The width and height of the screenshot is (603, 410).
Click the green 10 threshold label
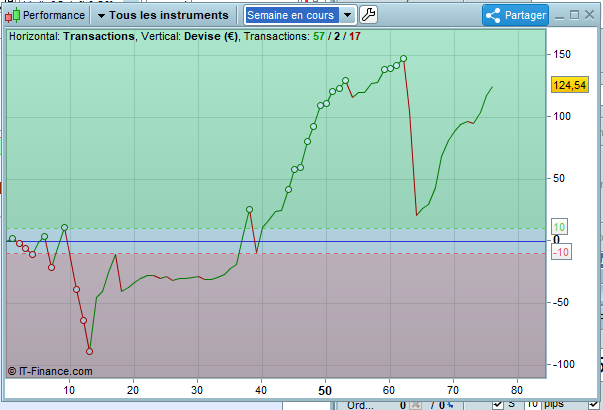point(559,227)
